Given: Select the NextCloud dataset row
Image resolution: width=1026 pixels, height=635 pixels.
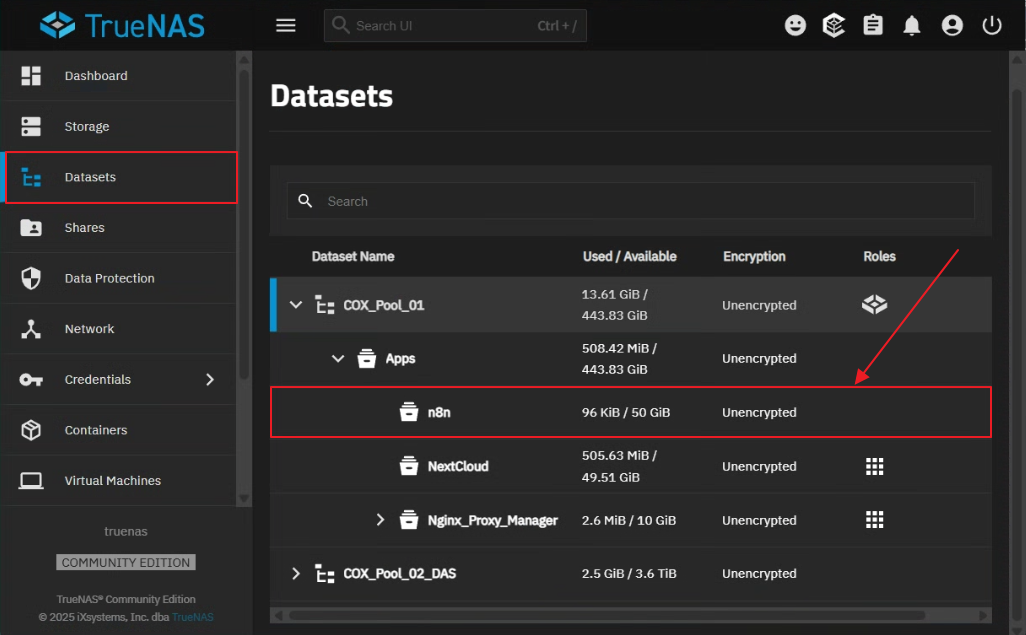Looking at the screenshot, I should (x=631, y=465).
